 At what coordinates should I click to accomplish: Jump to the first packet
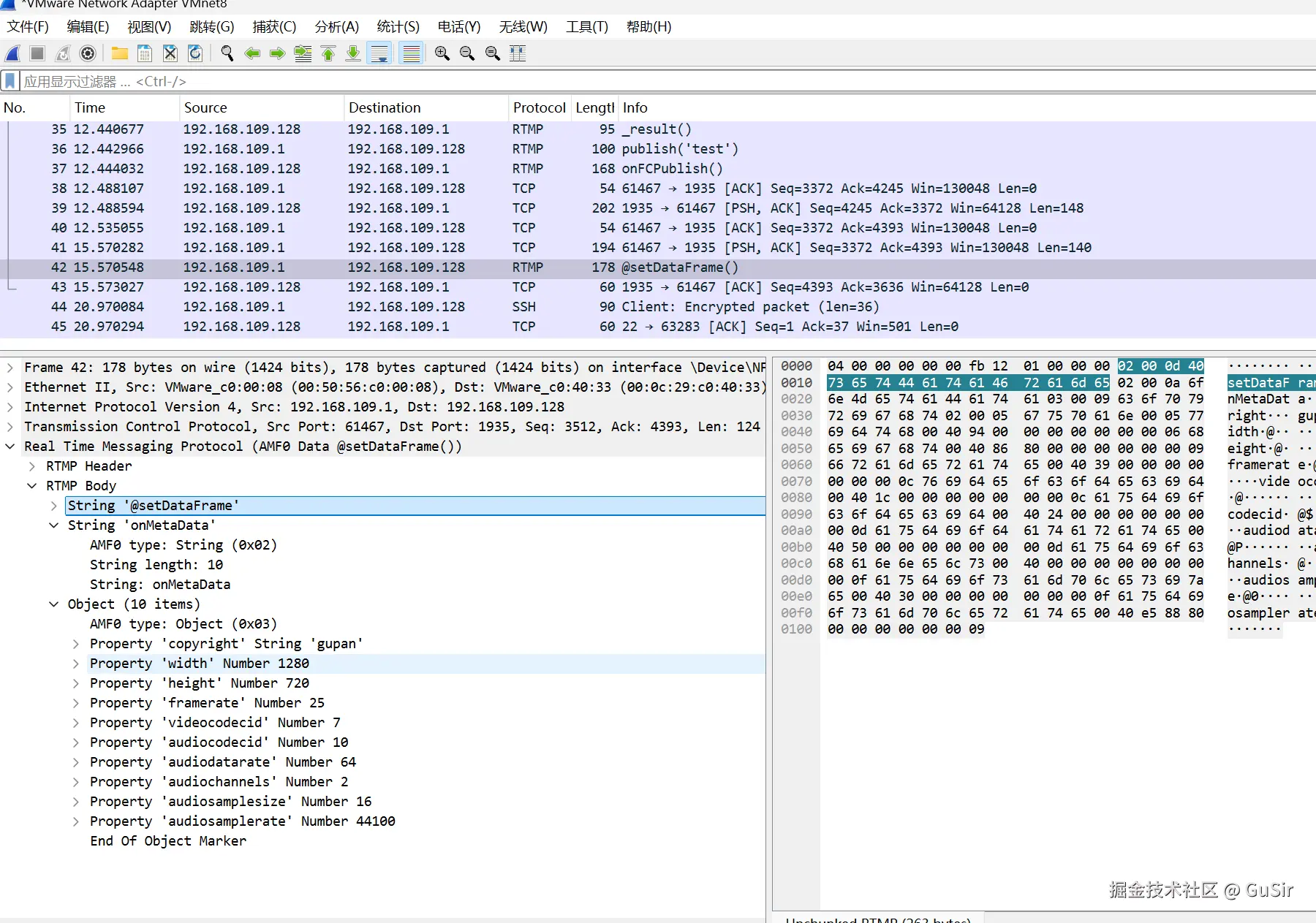point(328,53)
